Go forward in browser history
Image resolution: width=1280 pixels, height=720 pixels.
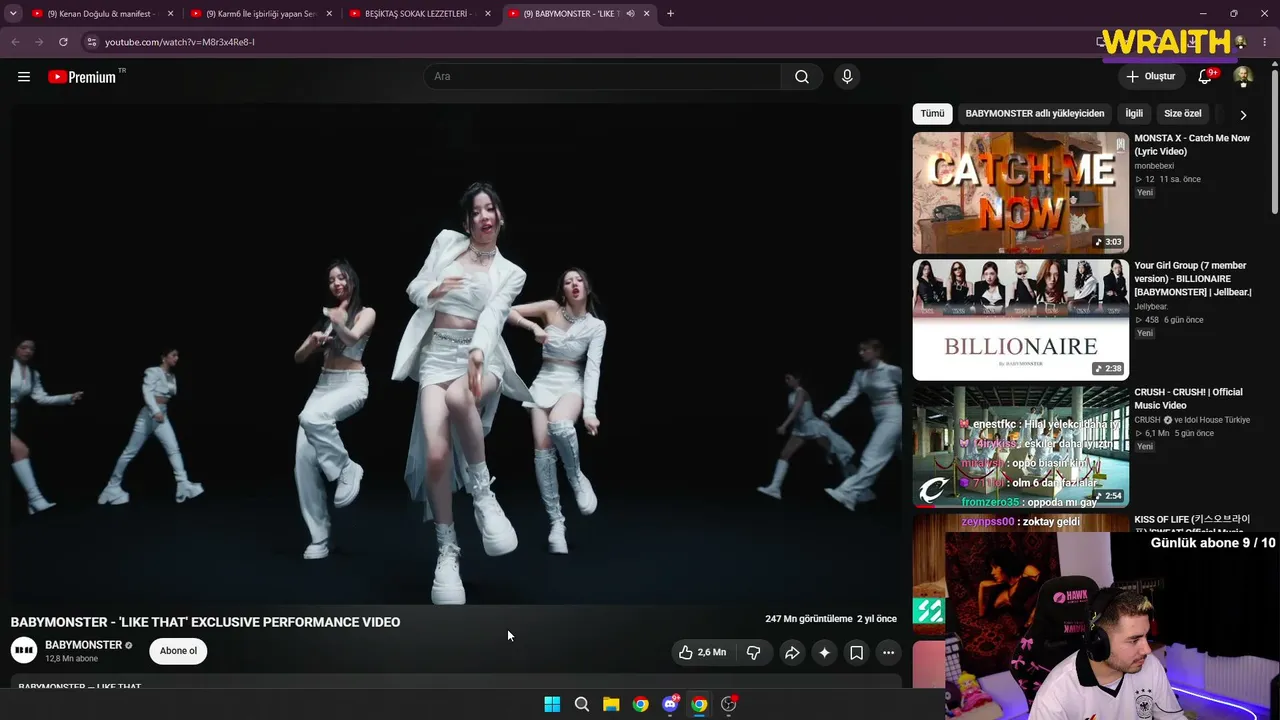(x=39, y=42)
